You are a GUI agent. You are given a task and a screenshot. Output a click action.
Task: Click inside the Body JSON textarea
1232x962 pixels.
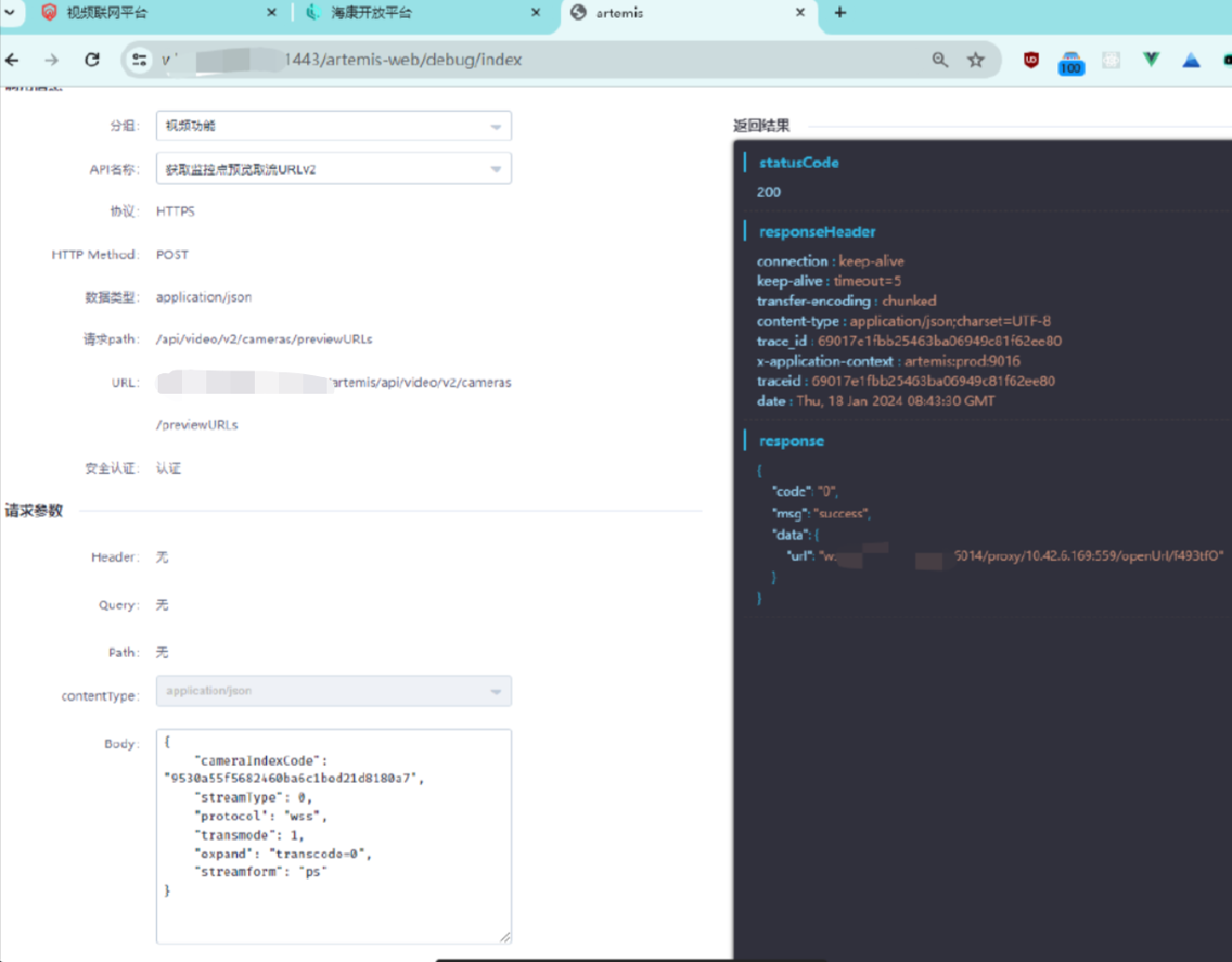point(333,836)
